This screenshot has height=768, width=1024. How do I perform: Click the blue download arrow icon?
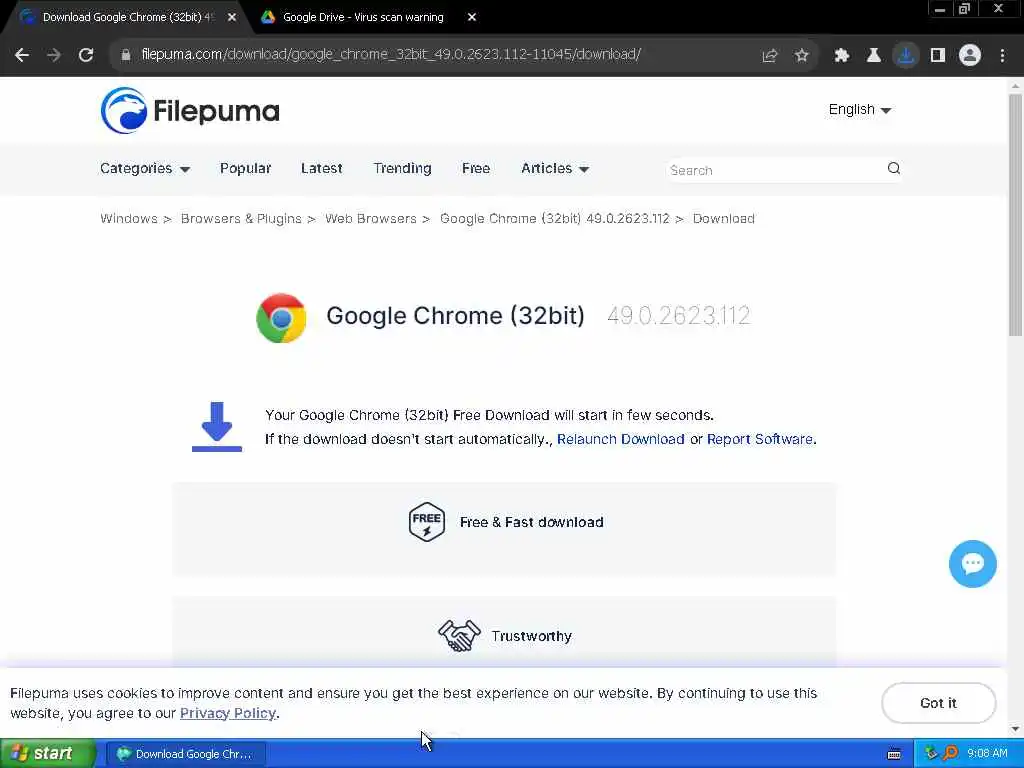[x=217, y=426]
